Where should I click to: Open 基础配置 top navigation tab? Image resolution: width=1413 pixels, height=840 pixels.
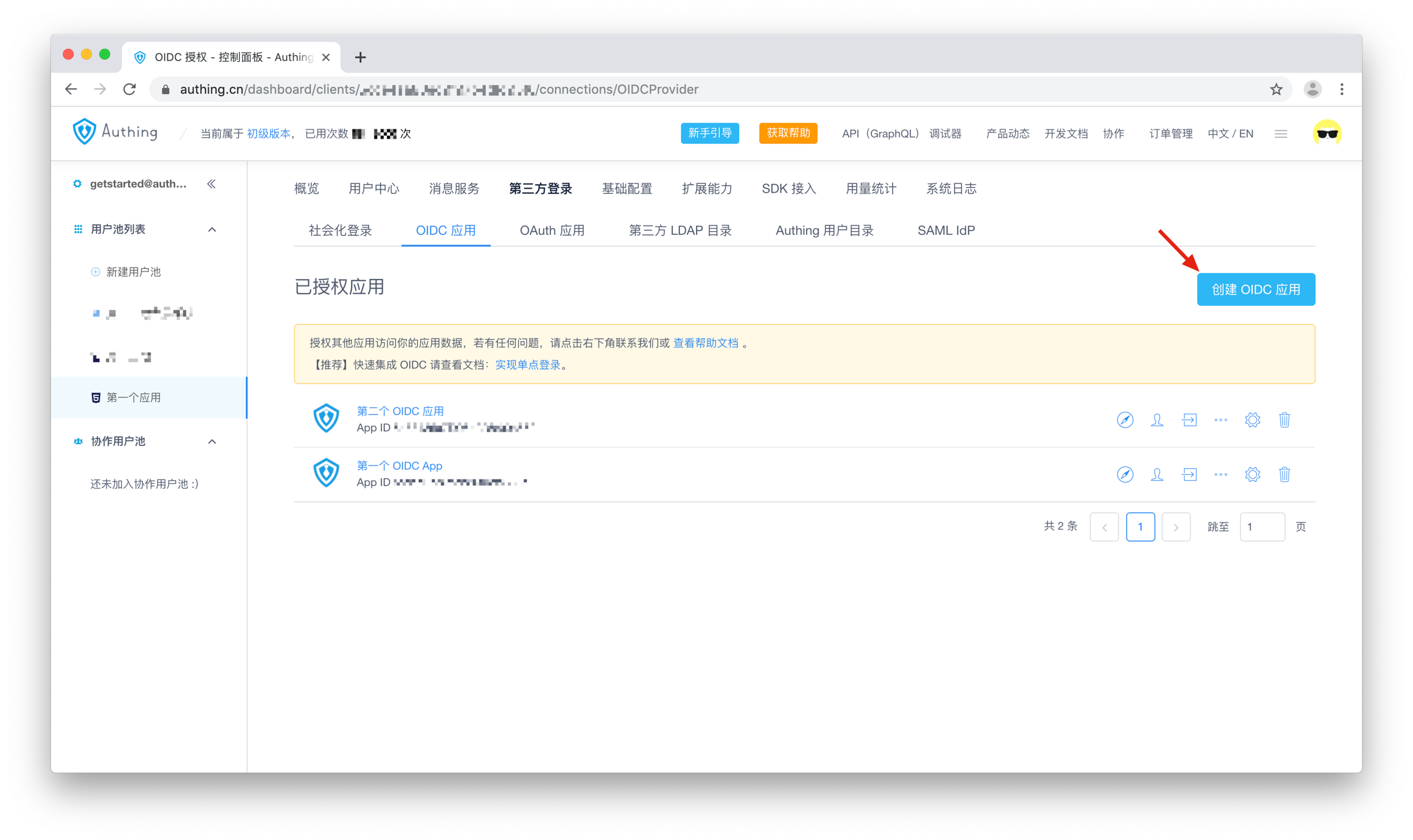tap(627, 189)
